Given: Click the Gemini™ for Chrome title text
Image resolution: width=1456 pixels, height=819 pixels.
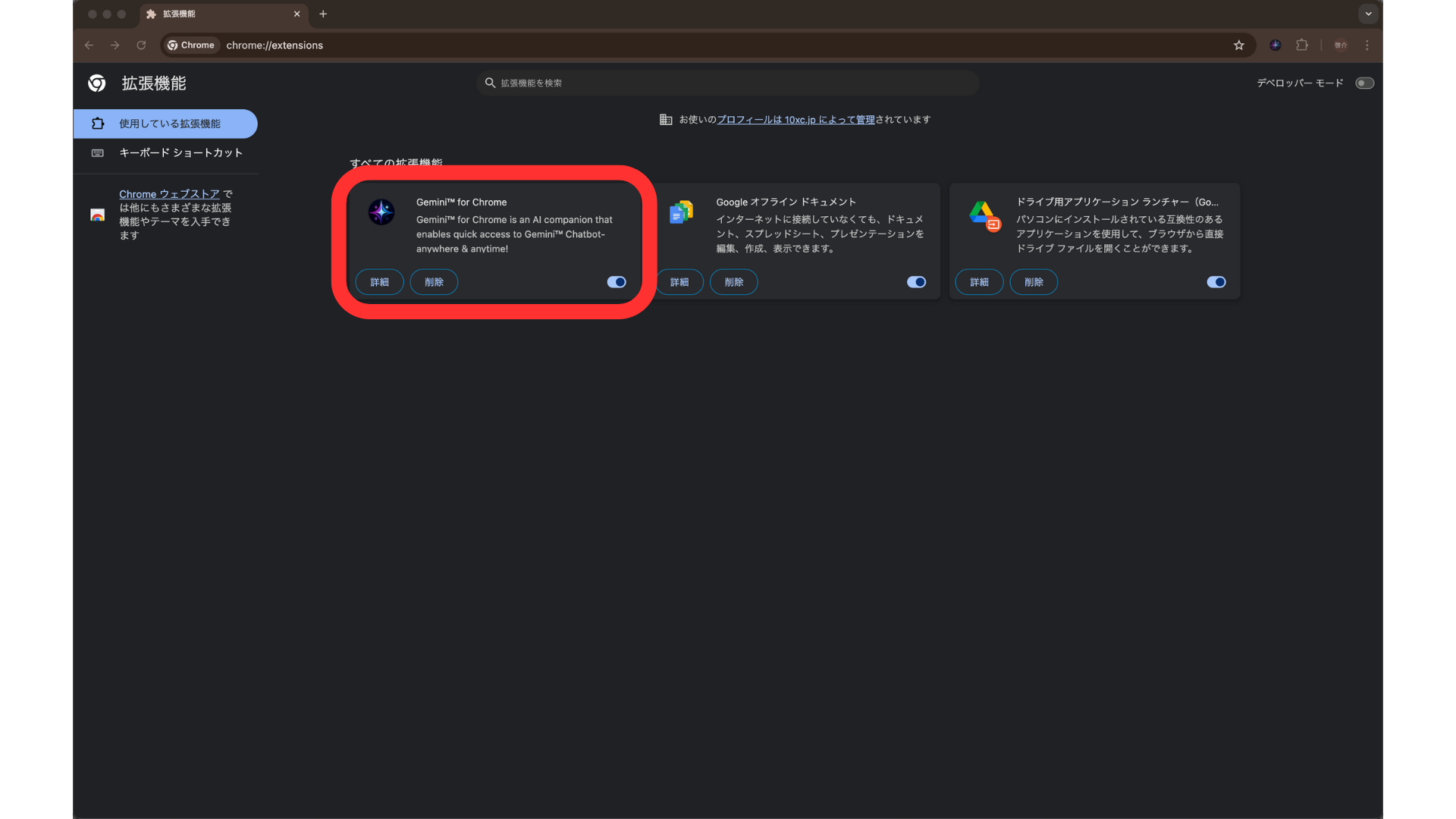Looking at the screenshot, I should [x=461, y=202].
